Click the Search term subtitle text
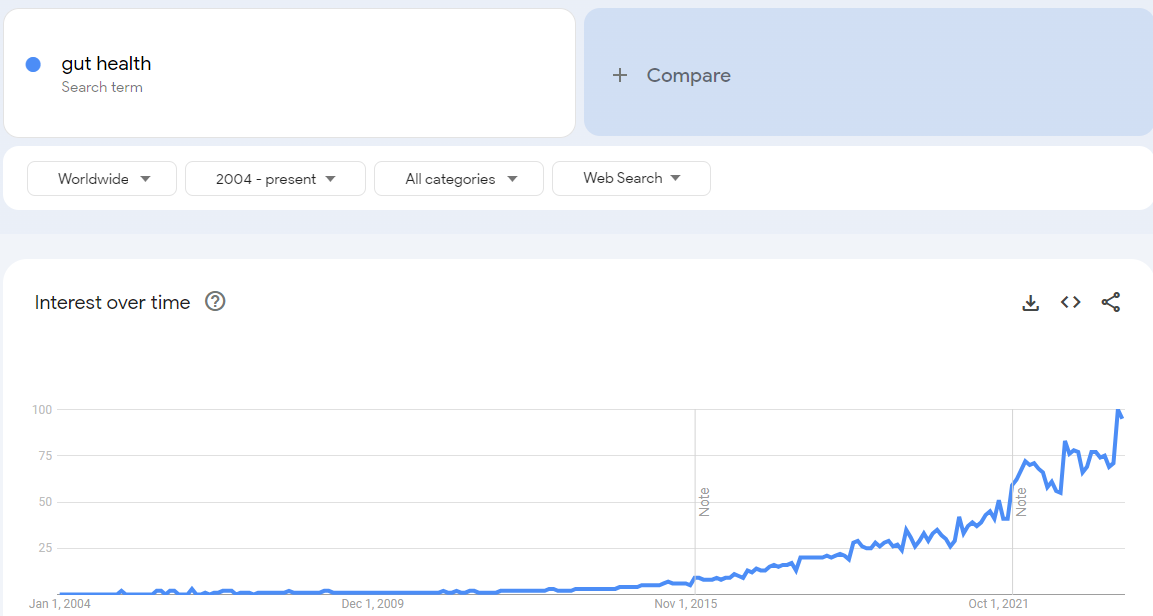The width and height of the screenshot is (1153, 616). (102, 87)
